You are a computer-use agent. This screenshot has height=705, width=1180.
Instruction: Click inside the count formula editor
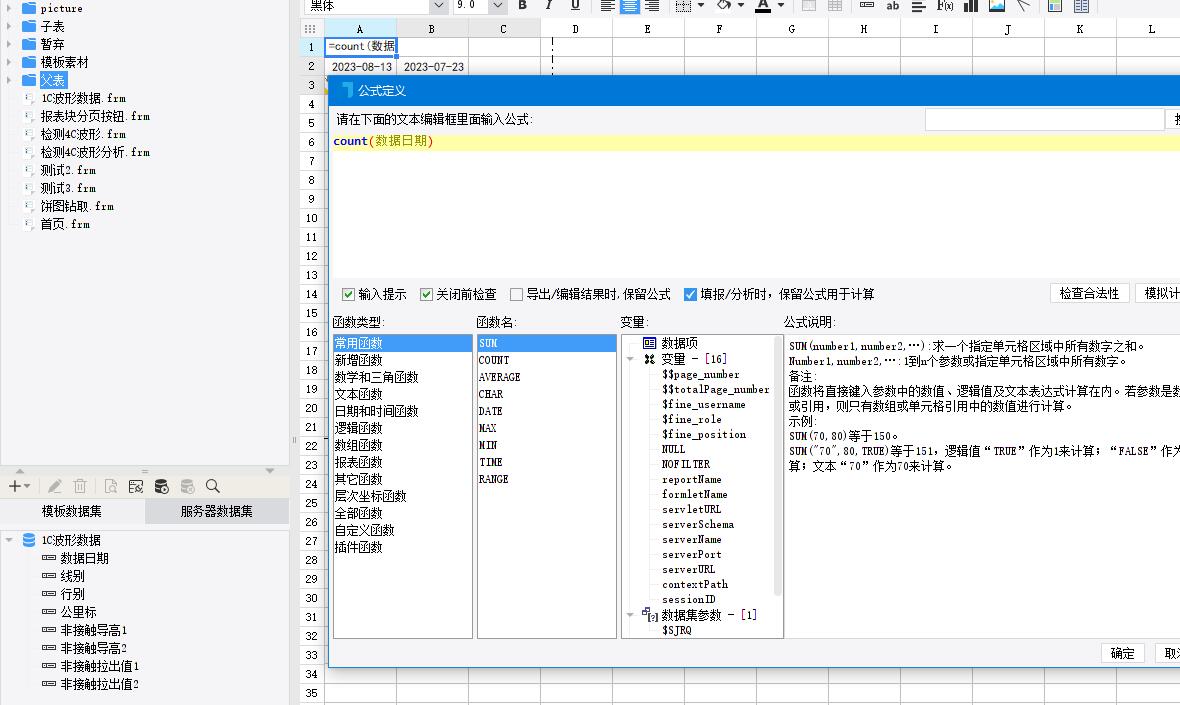tap(756, 207)
